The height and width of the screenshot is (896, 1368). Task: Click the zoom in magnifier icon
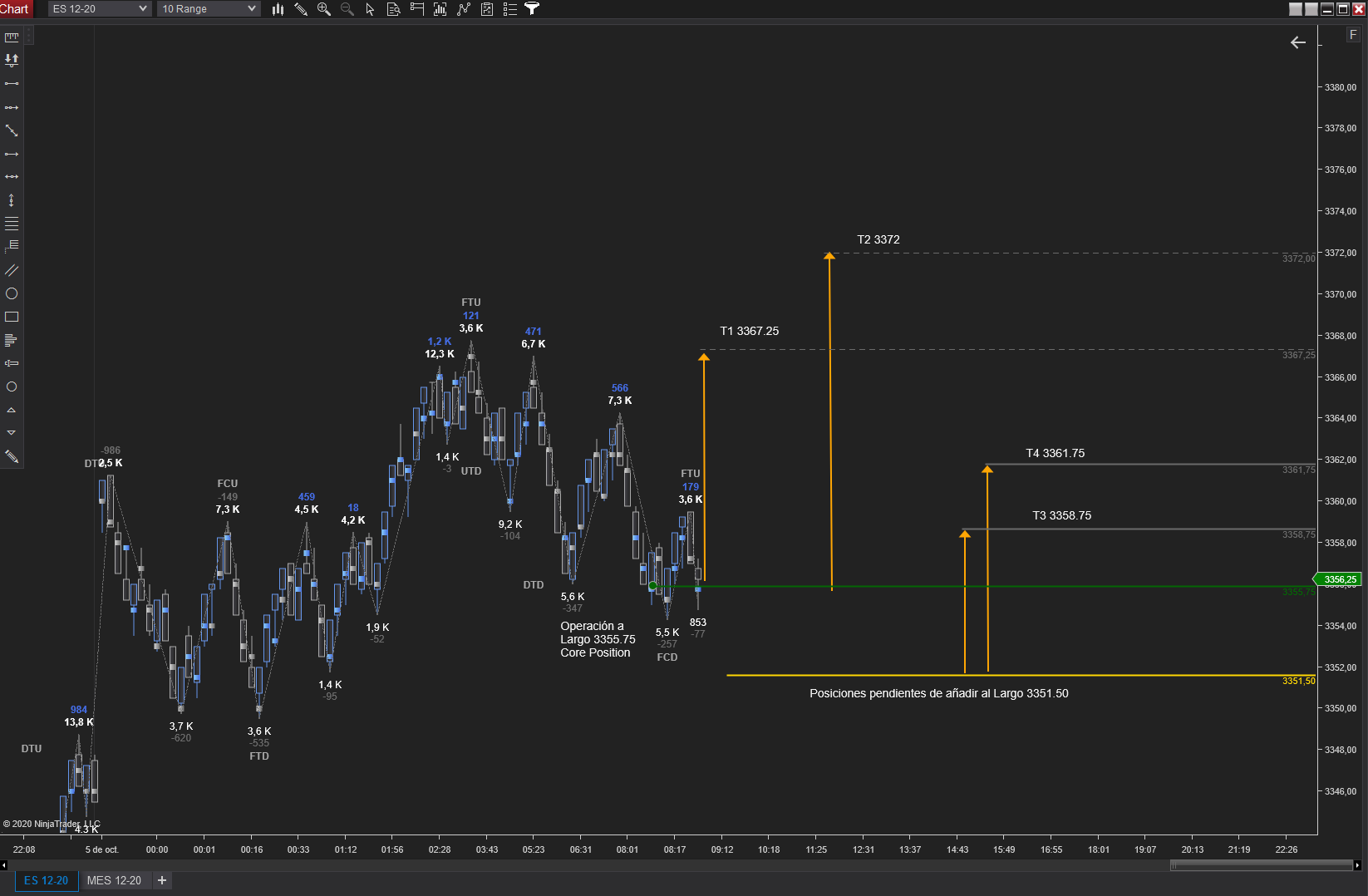coord(324,9)
